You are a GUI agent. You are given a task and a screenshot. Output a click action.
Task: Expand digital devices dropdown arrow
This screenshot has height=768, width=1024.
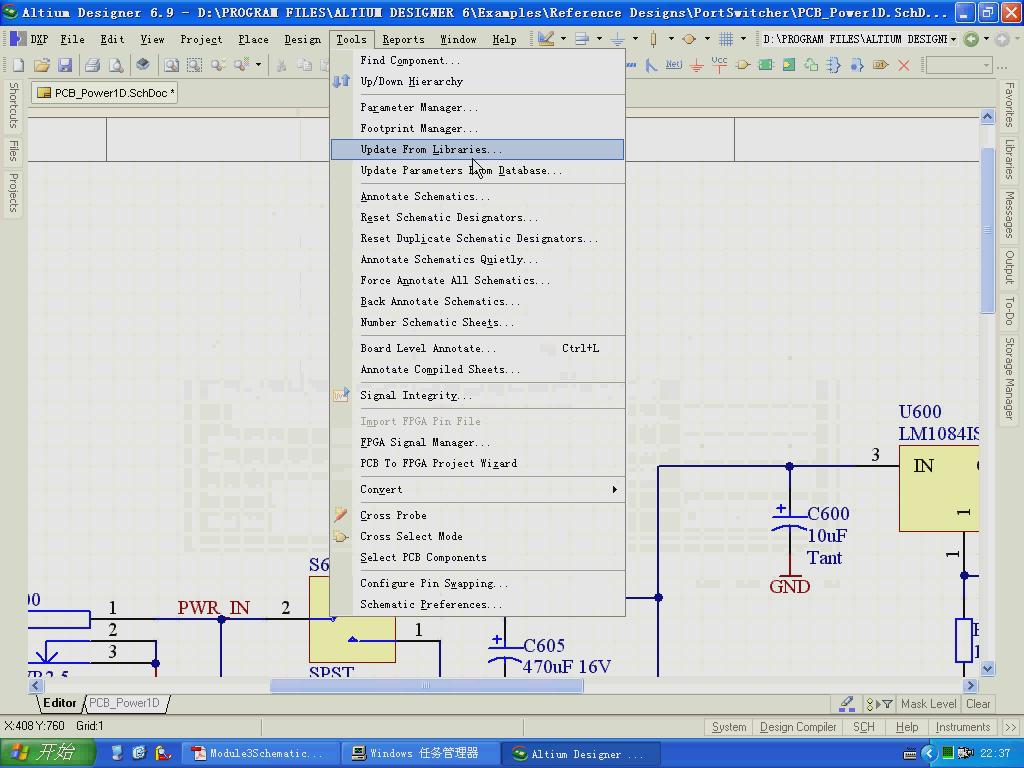click(671, 39)
